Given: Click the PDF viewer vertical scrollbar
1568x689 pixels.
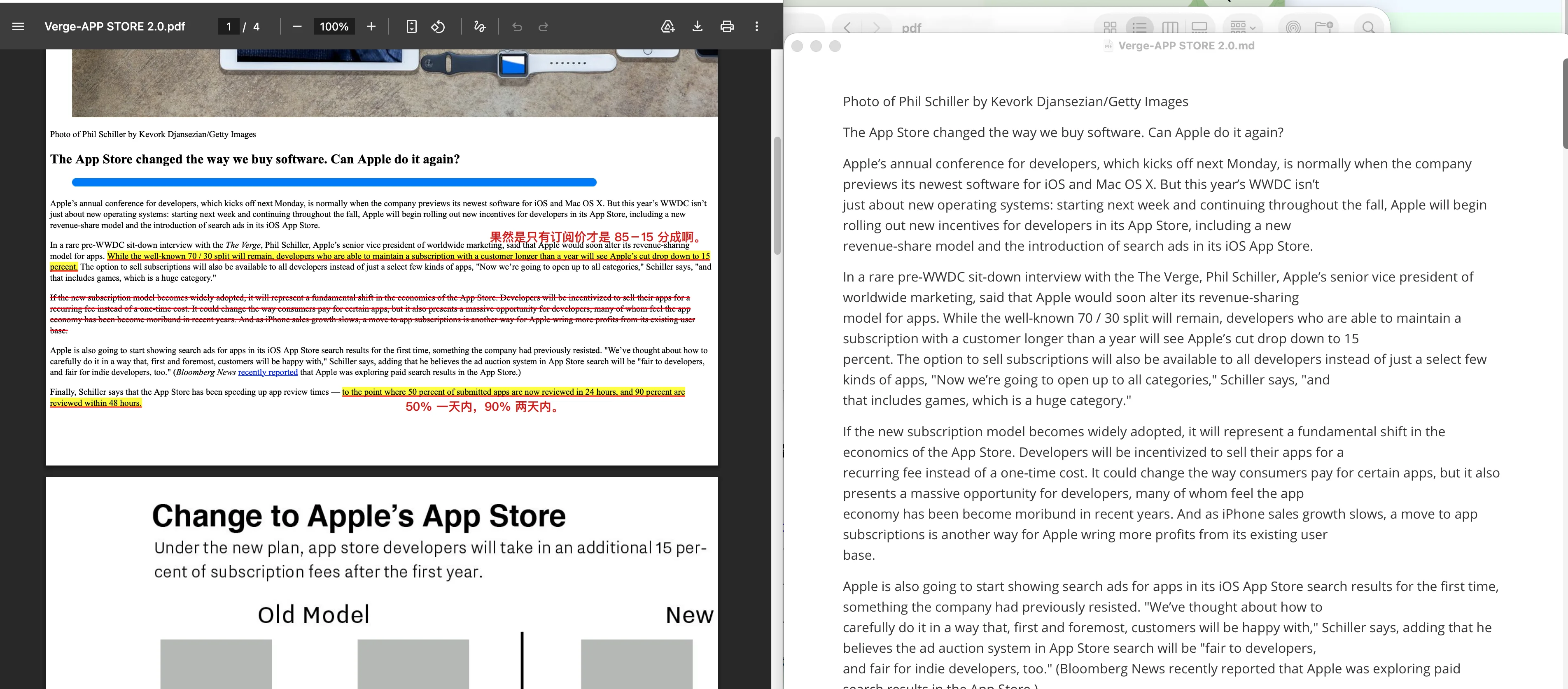Looking at the screenshot, I should pos(777,196).
